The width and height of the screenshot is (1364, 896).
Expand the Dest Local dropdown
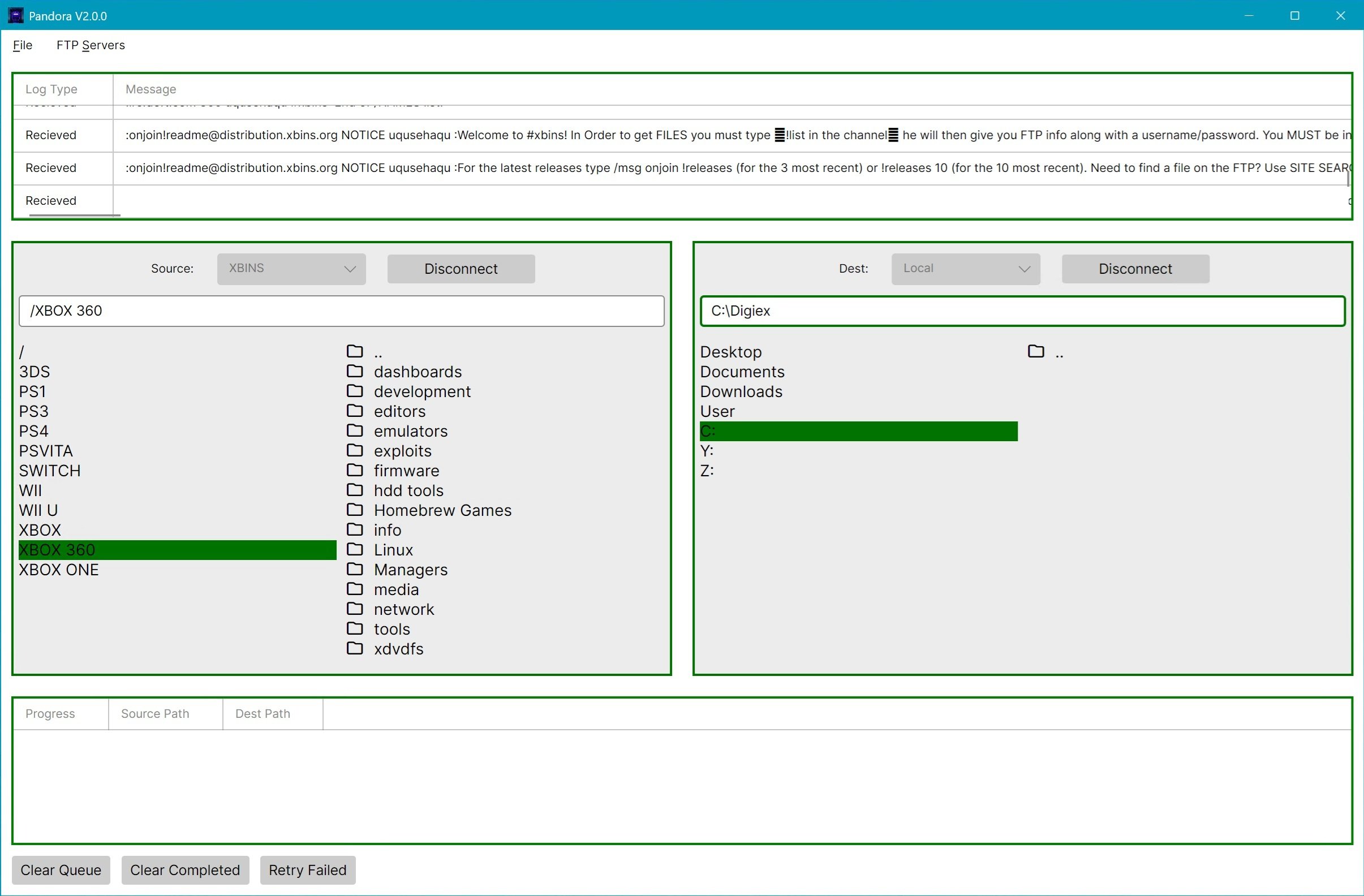[x=966, y=269]
